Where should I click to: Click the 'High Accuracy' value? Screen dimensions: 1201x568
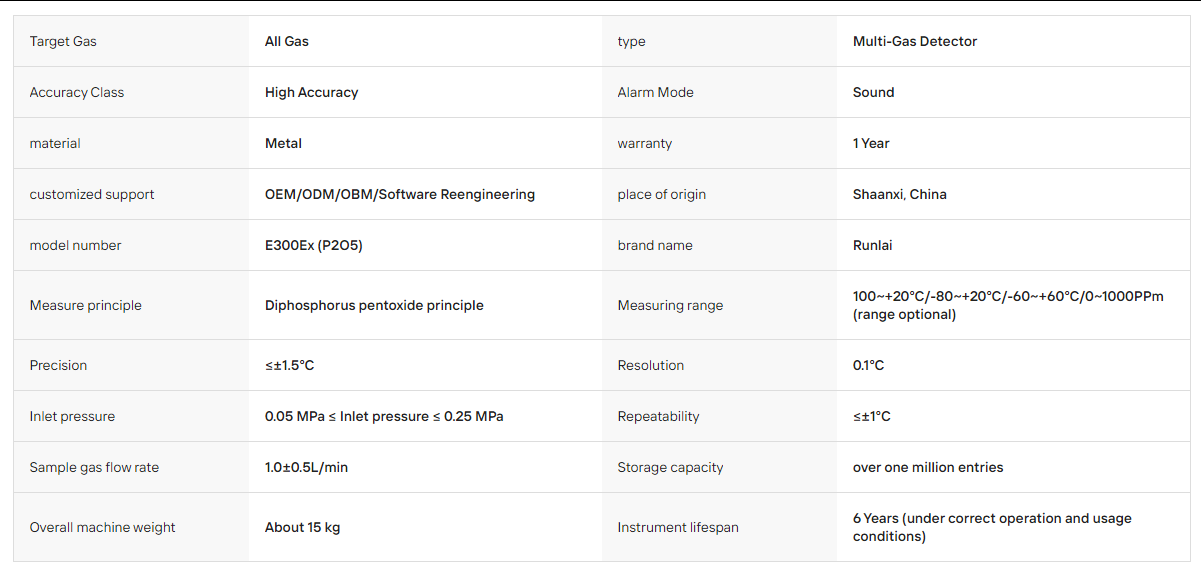pos(311,92)
